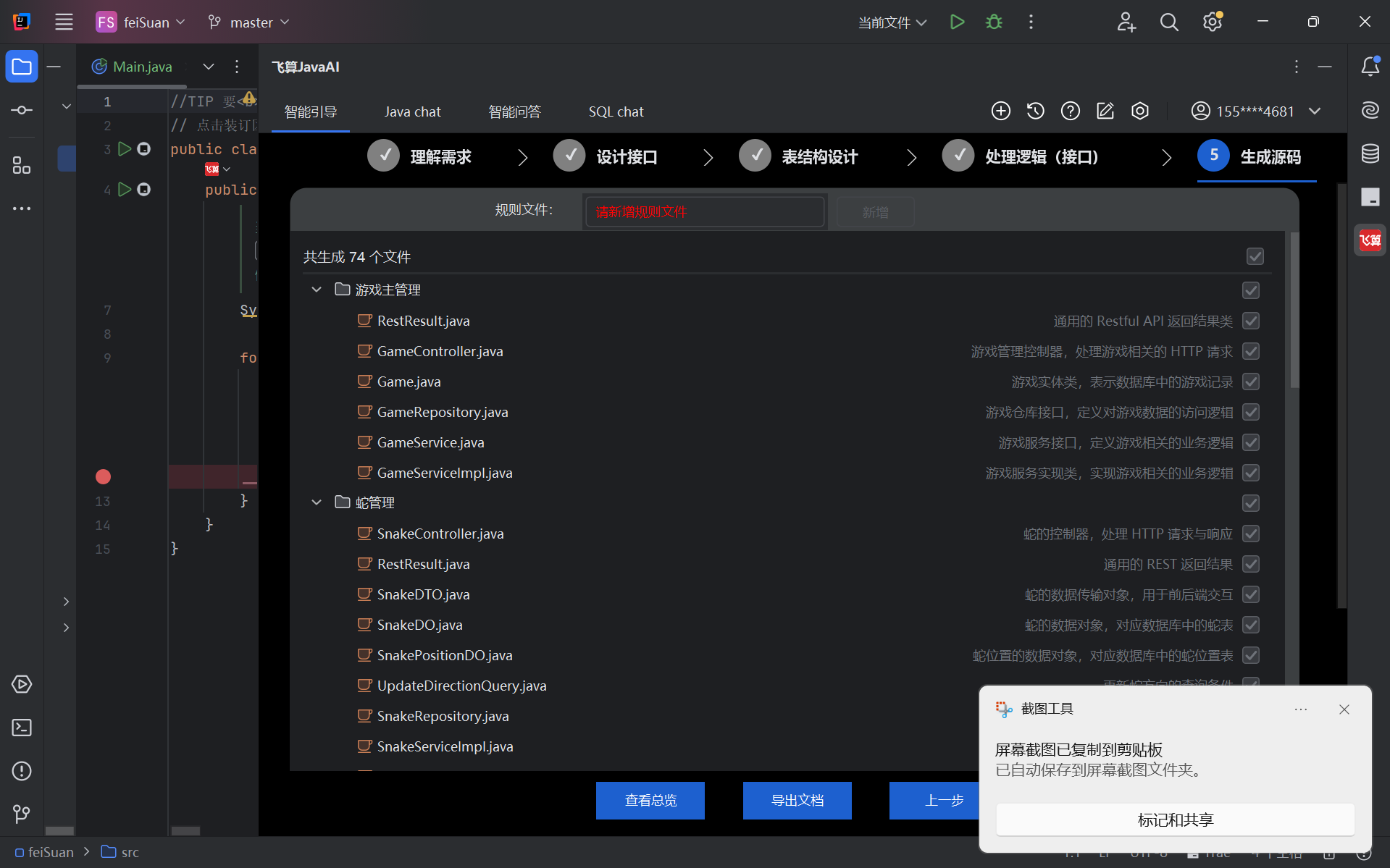
Task: Toggle the select-all files checkbox
Action: tap(1255, 256)
